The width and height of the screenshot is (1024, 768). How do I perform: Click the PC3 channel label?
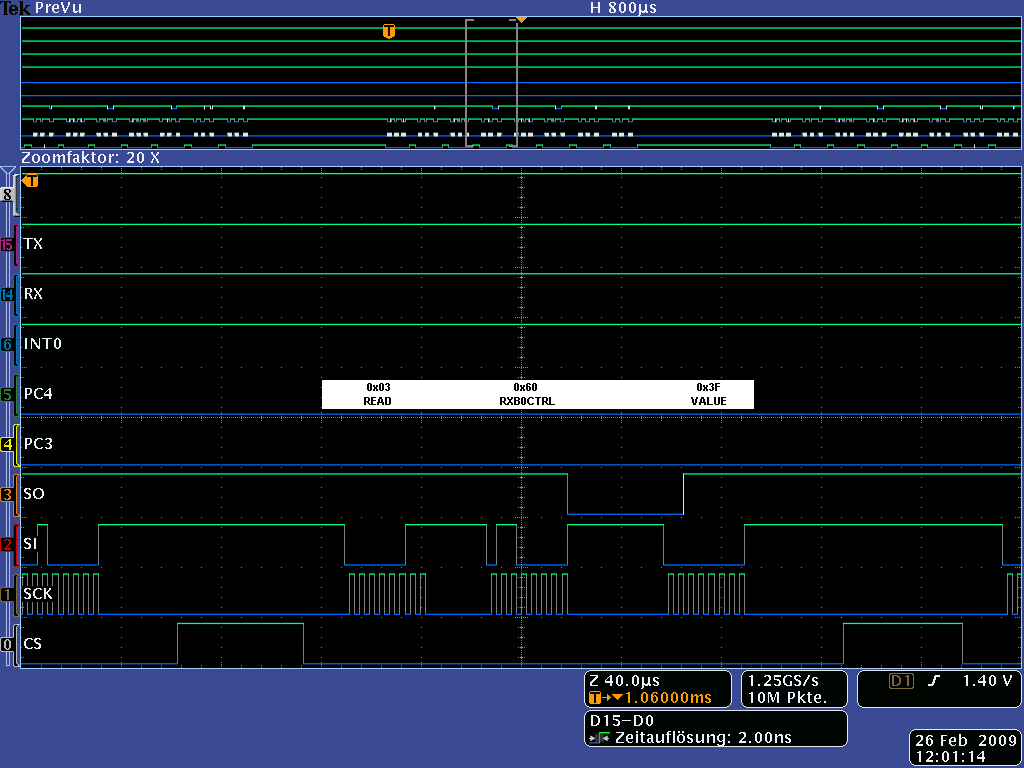tap(38, 444)
